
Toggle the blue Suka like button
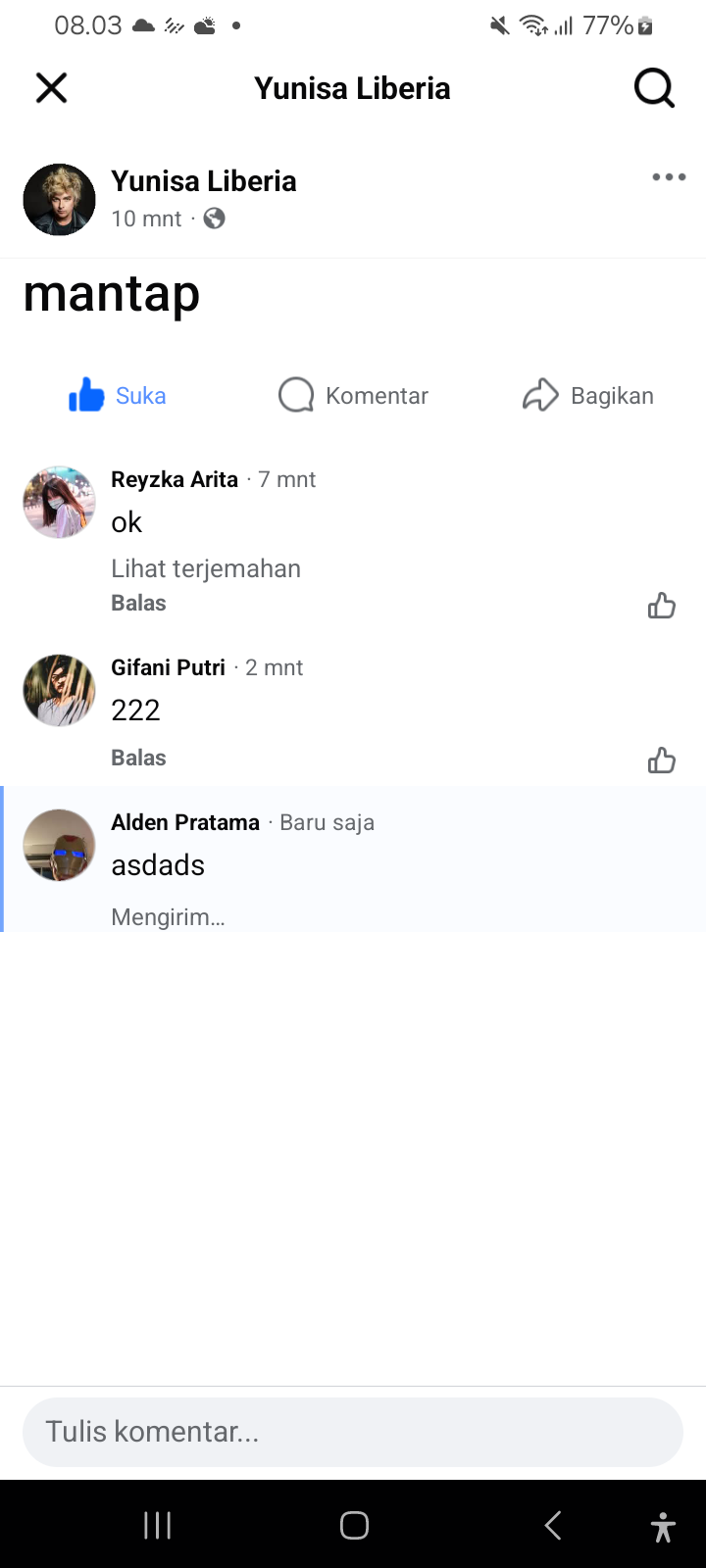coord(118,396)
